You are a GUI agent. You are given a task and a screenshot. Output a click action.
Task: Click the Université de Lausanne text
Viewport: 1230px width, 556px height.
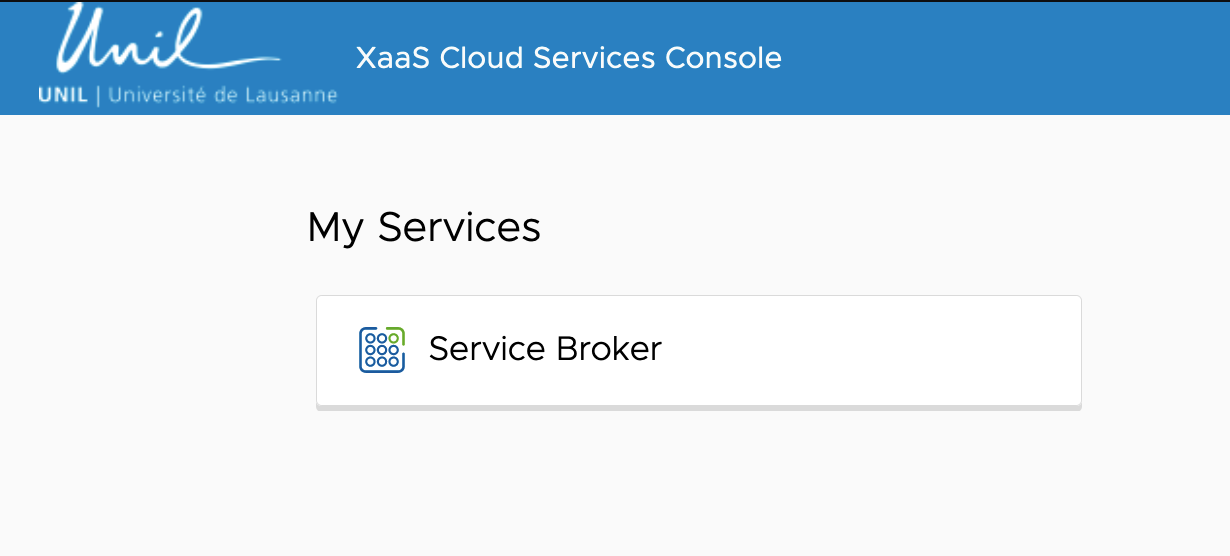[222, 96]
